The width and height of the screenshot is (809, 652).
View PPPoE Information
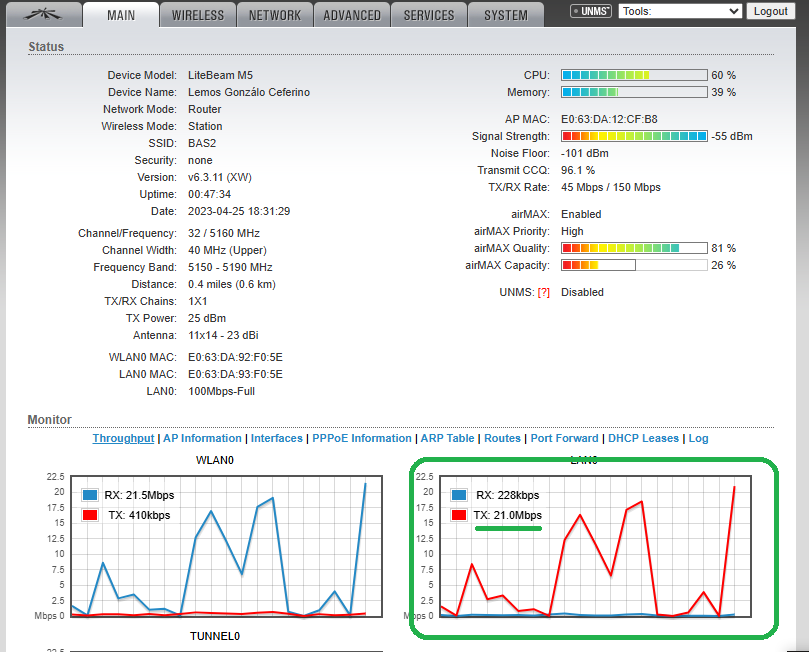(362, 438)
